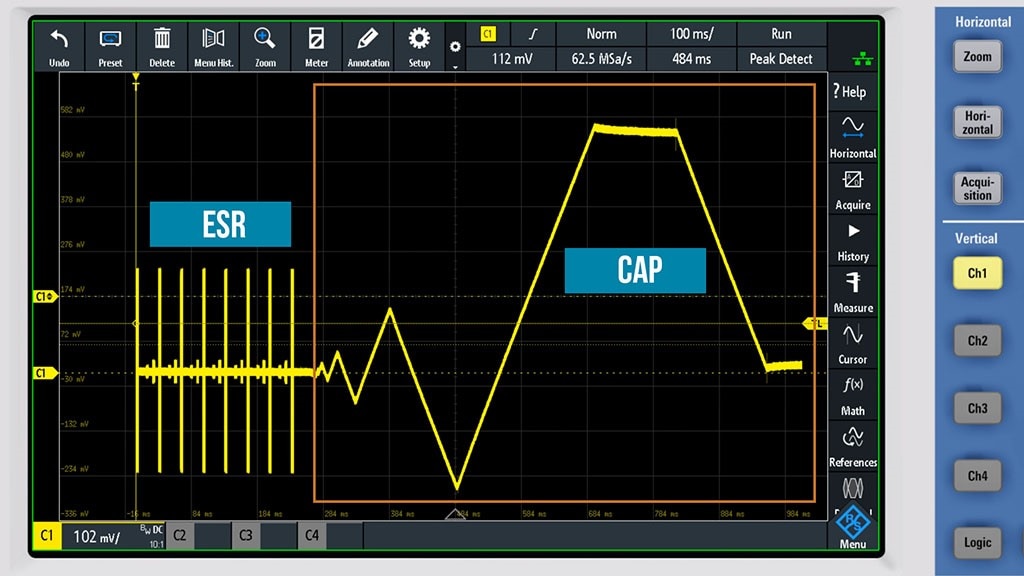Image resolution: width=1024 pixels, height=576 pixels.
Task: Click the horizontal position triangle marker
Action: tap(455, 514)
